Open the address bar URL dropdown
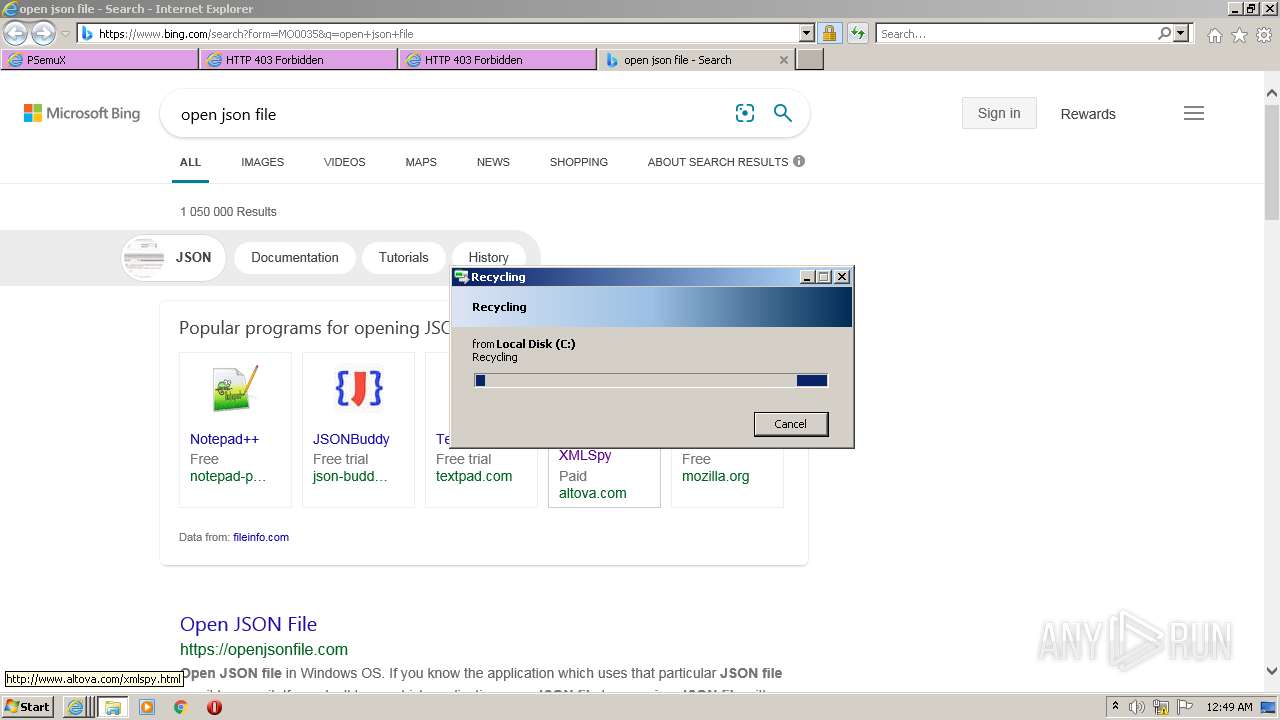The image size is (1280, 720). [x=807, y=33]
